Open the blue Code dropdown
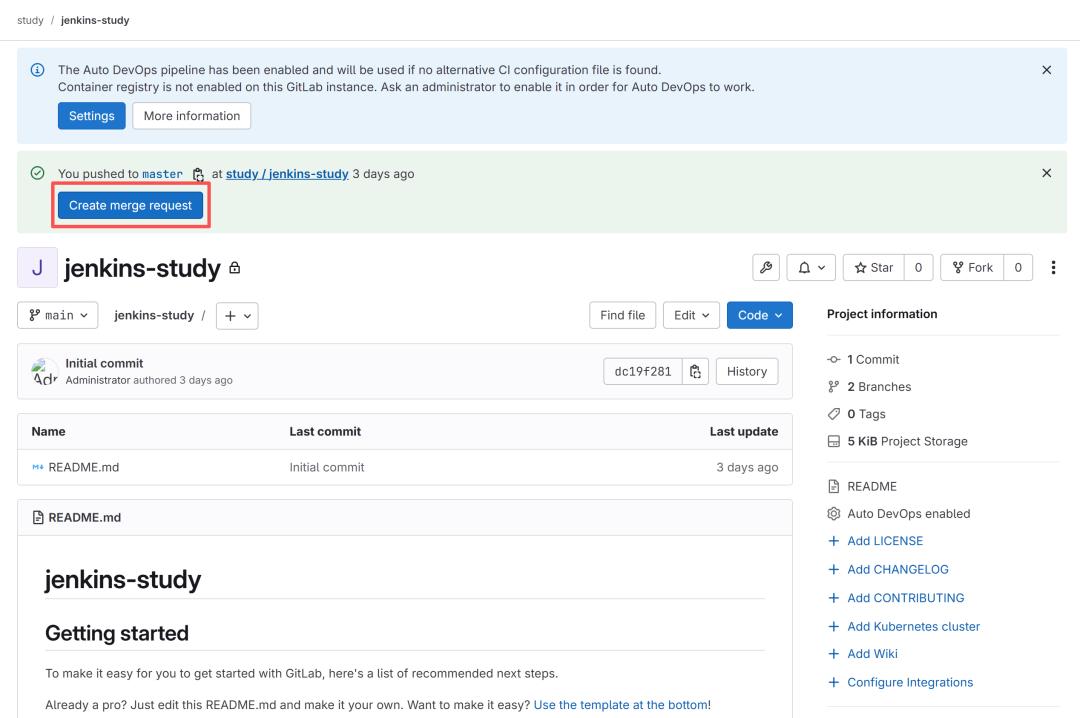1080x718 pixels. pyautogui.click(x=759, y=314)
